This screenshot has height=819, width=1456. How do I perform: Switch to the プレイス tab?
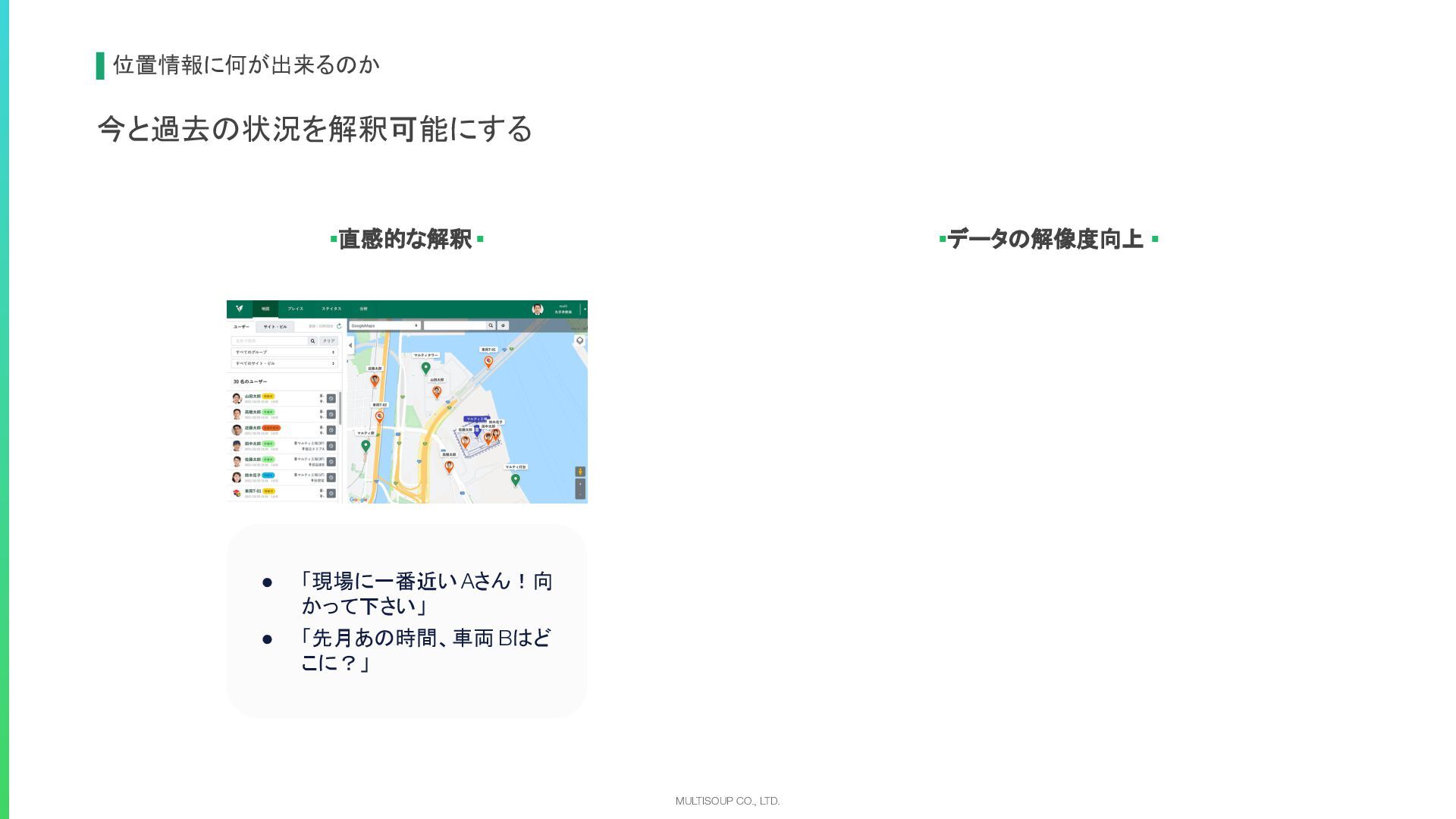click(295, 309)
